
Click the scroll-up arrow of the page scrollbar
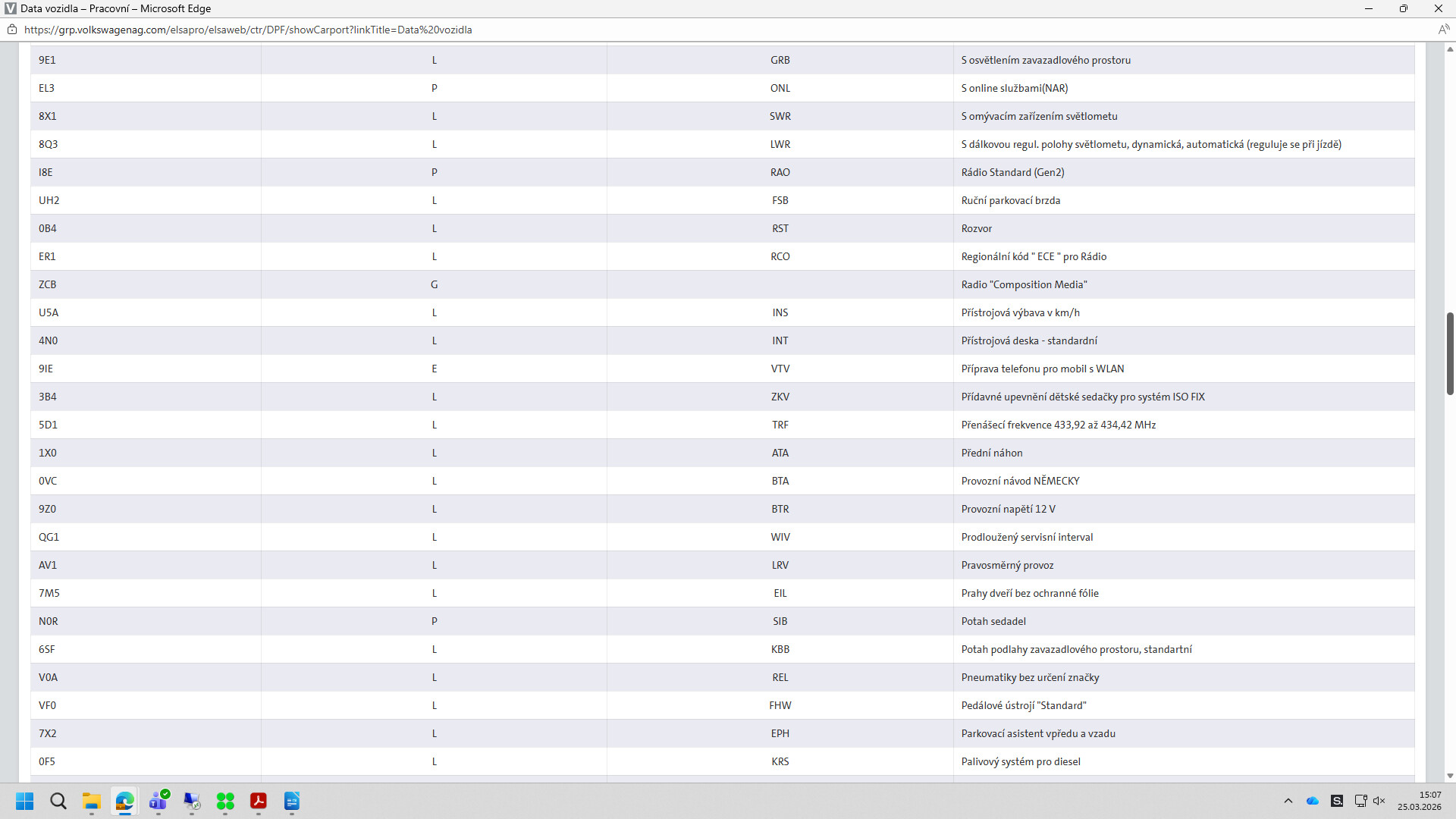tap(1450, 49)
